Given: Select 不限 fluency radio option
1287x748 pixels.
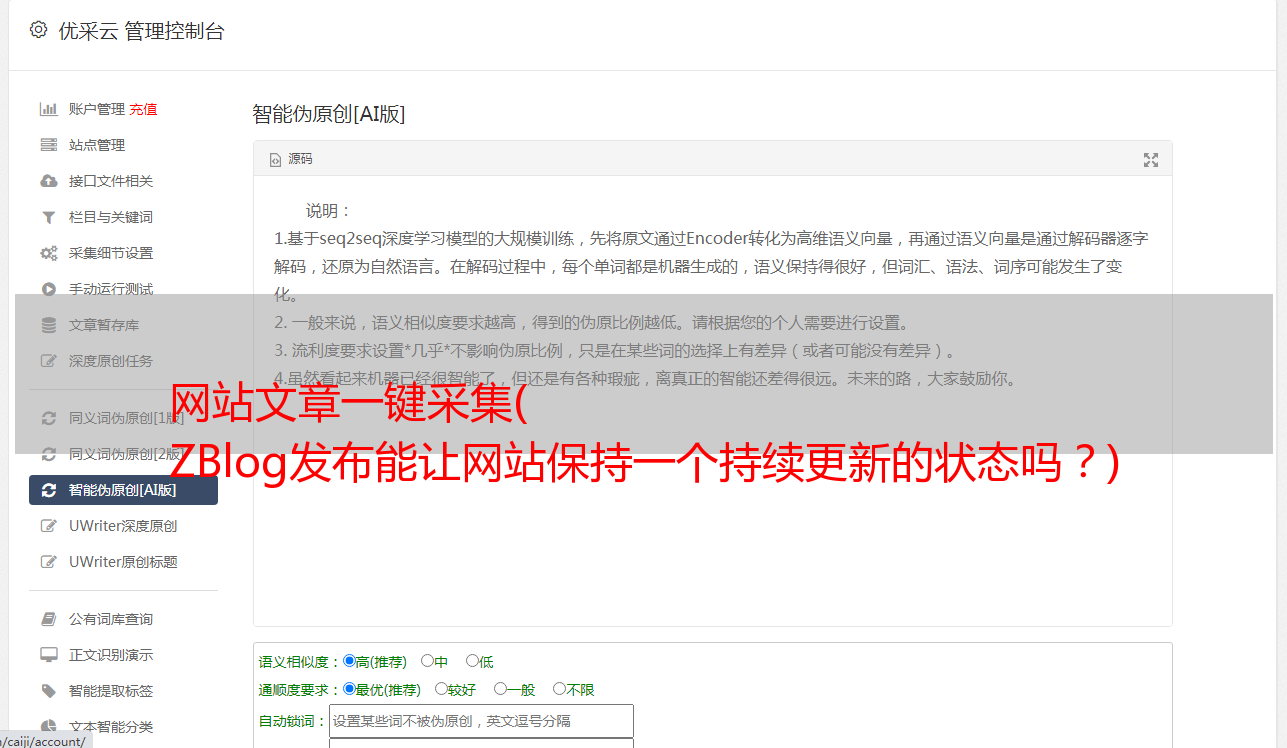Looking at the screenshot, I should 559,689.
